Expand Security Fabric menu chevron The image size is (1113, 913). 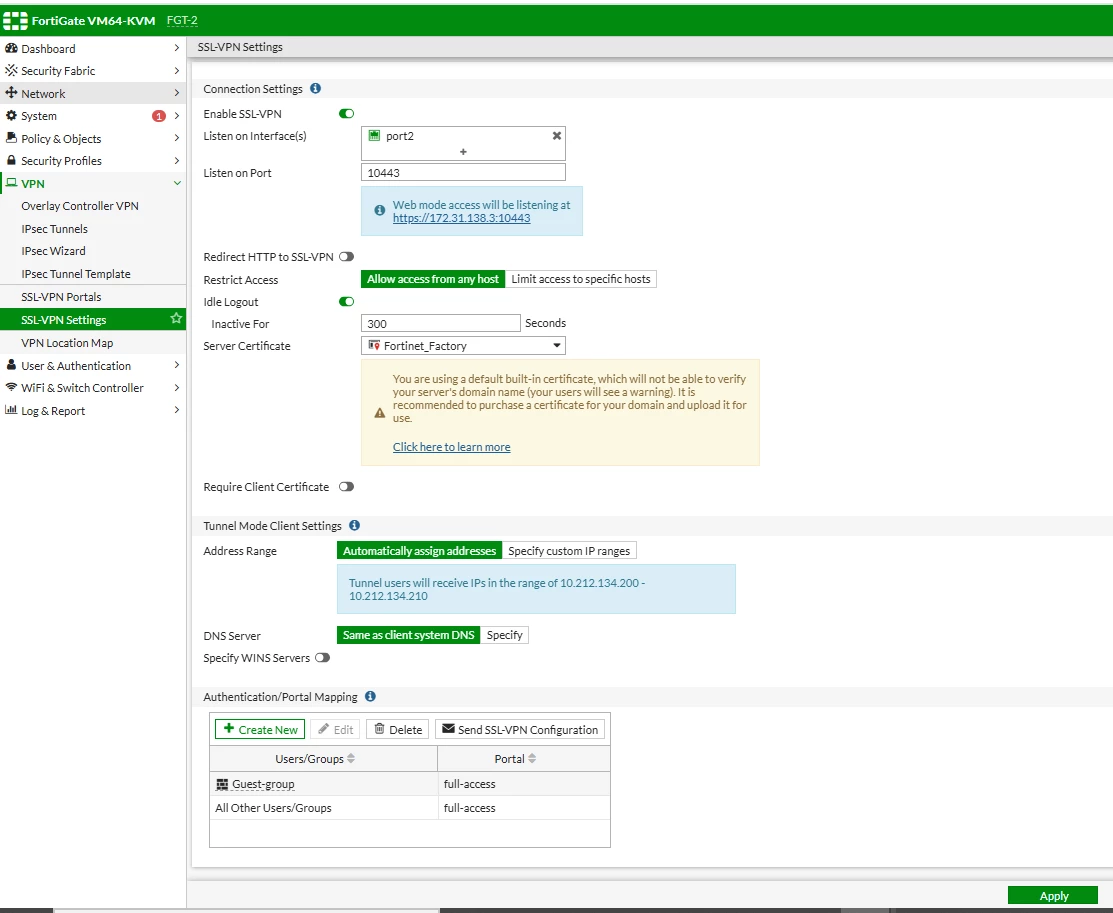(x=177, y=70)
